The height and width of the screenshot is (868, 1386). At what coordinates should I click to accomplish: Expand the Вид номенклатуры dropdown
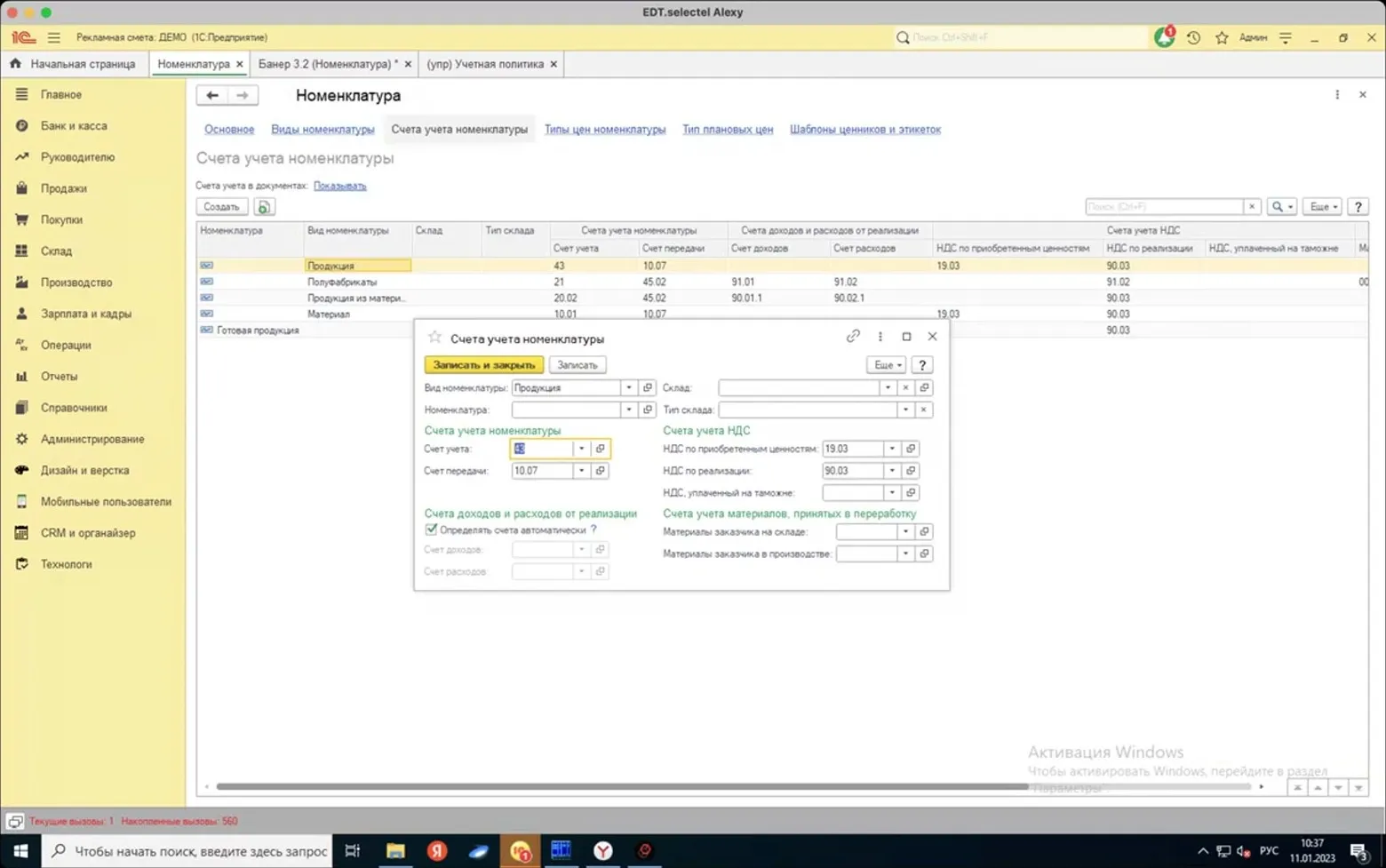(x=628, y=387)
